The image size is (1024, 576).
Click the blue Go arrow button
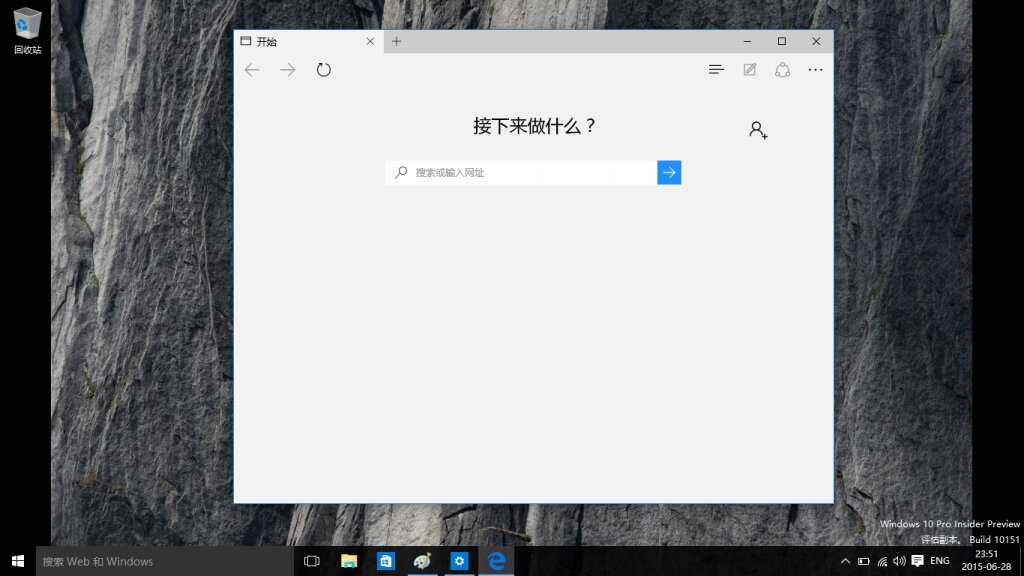669,172
